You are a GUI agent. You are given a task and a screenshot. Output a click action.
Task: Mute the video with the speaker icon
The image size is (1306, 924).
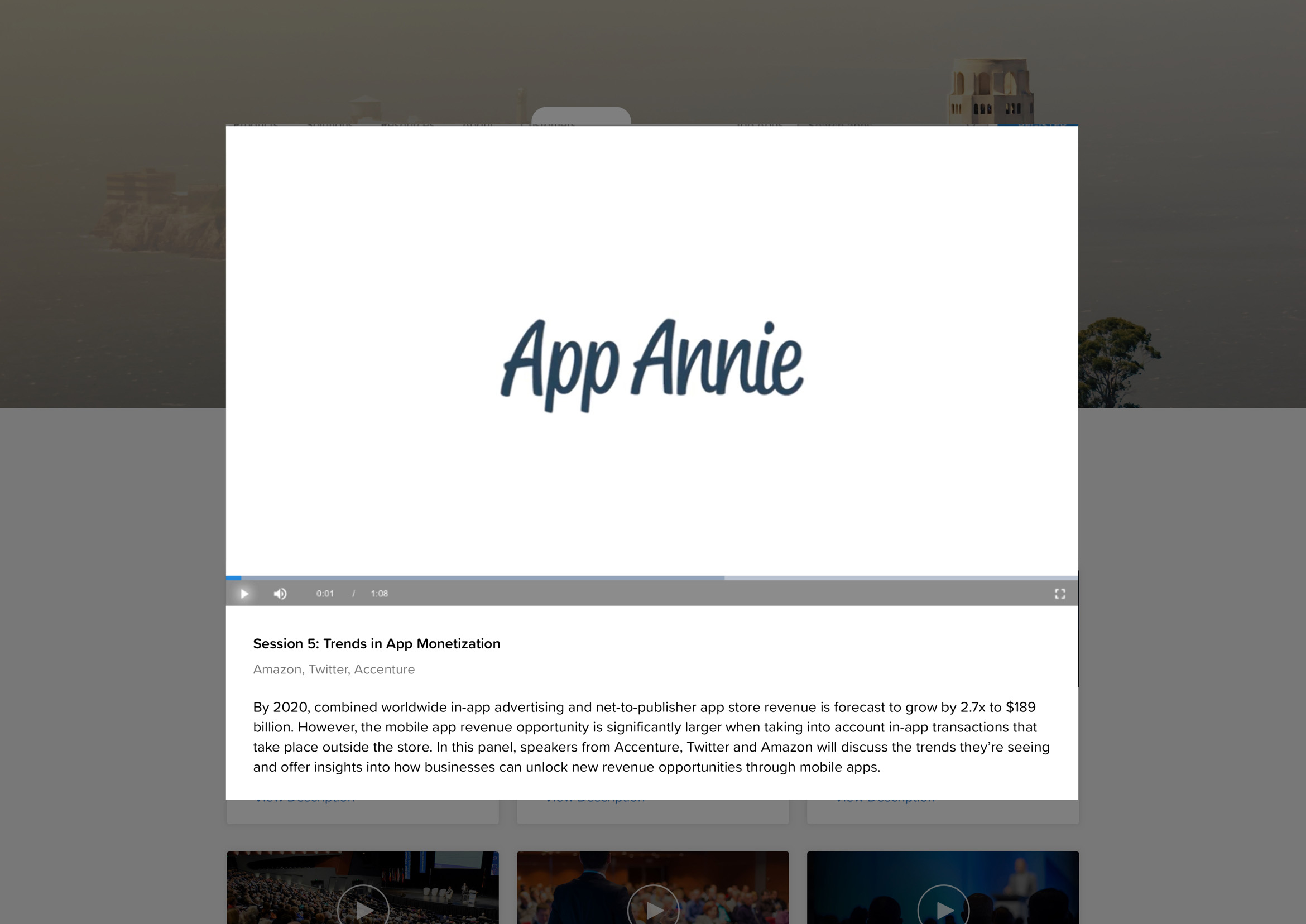click(280, 594)
